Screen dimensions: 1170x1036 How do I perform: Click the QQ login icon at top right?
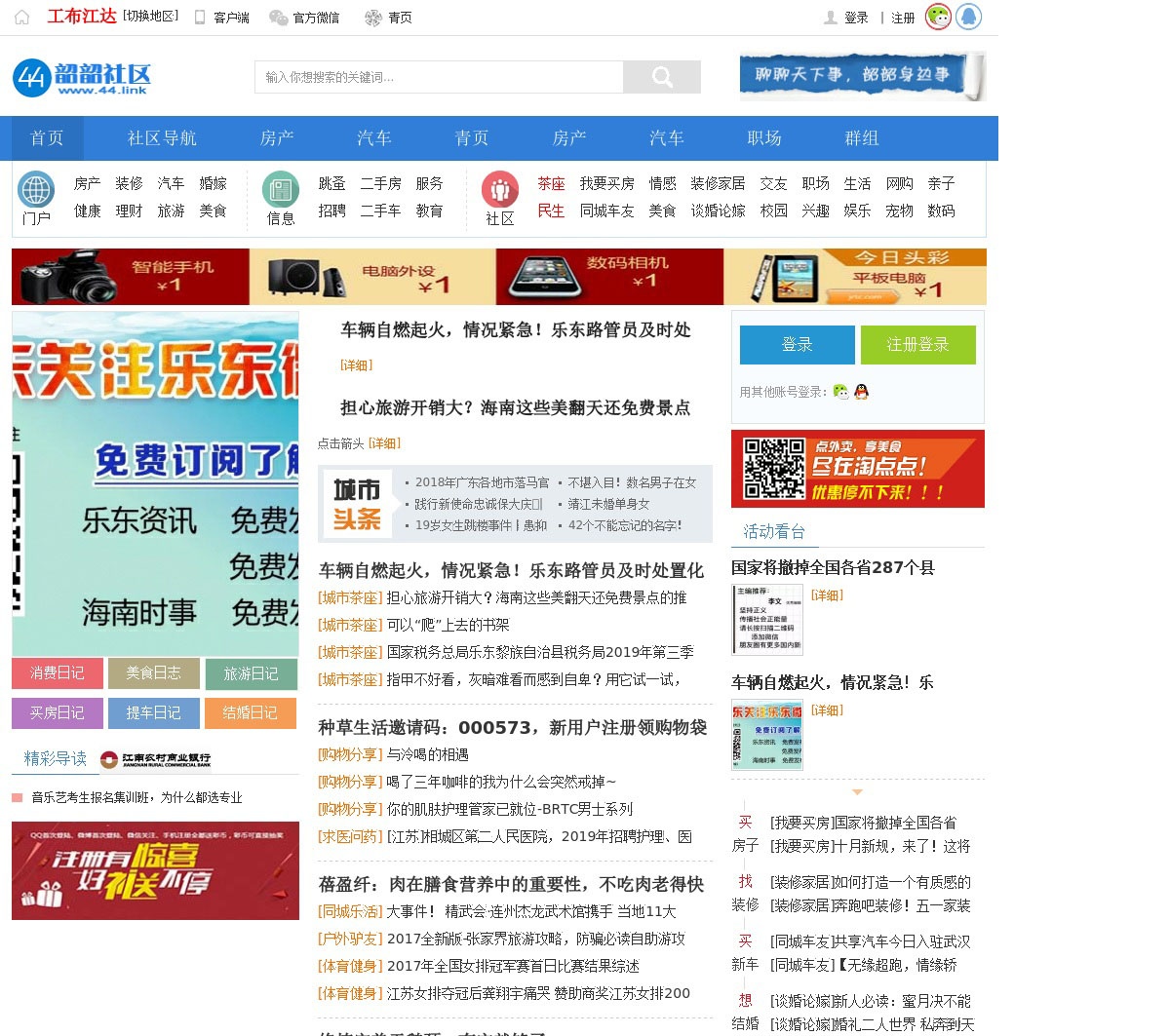968,17
